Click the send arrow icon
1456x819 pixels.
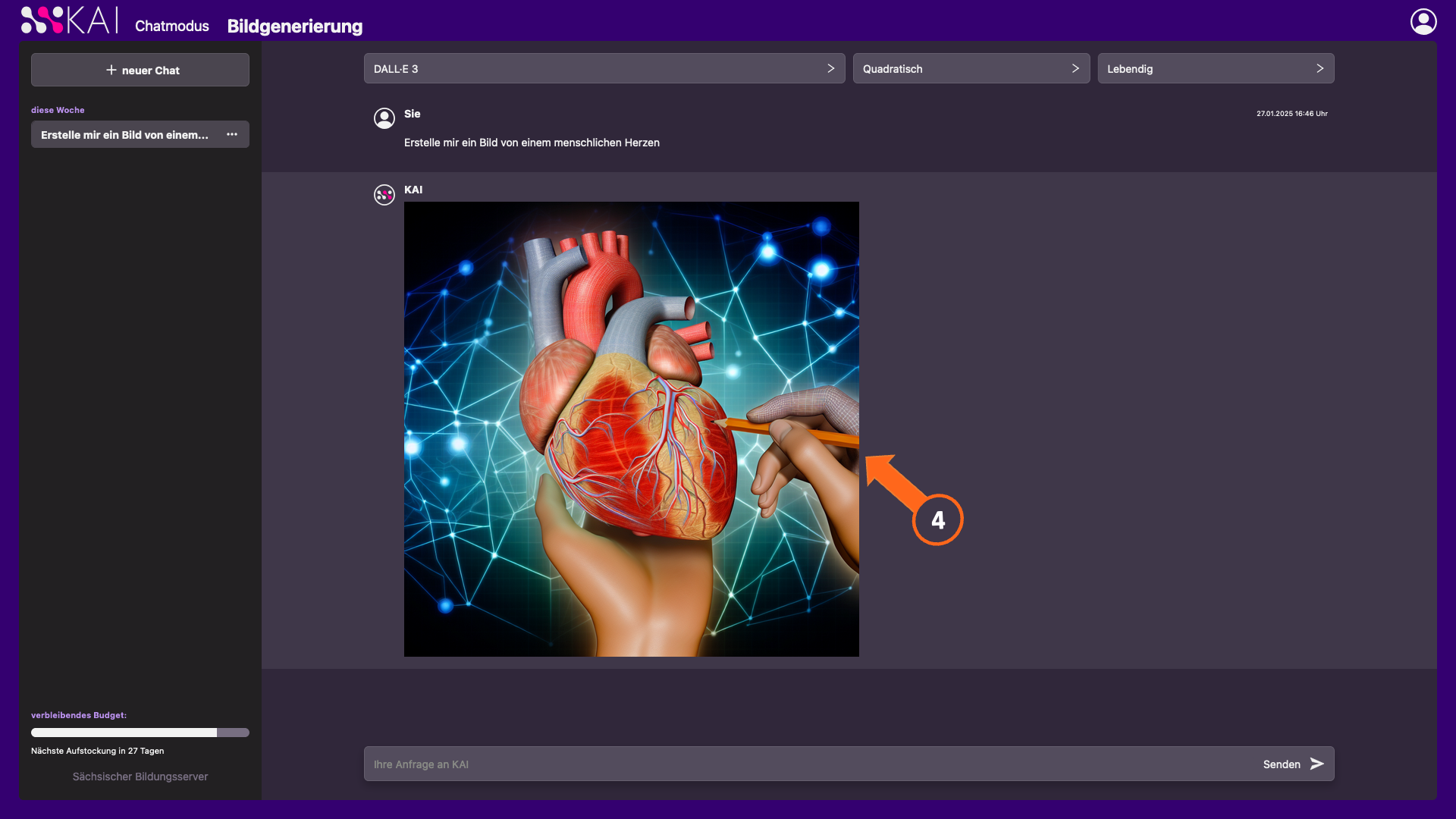click(1317, 764)
